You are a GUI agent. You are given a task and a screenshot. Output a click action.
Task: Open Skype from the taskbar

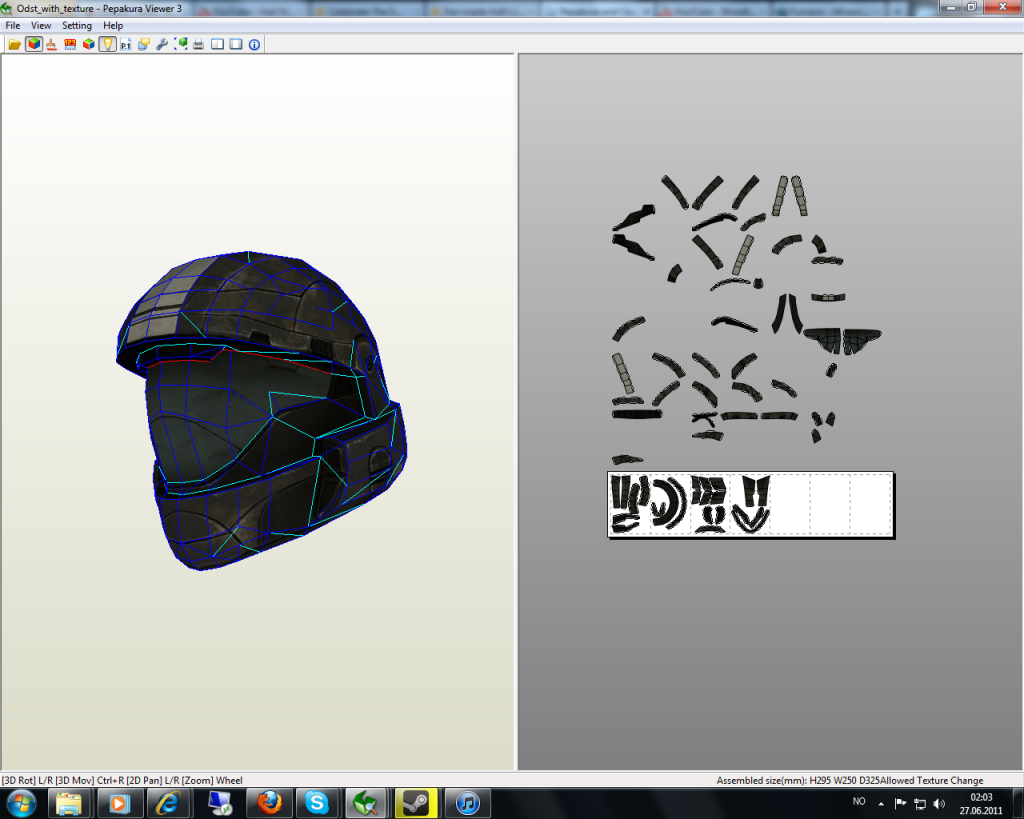(317, 803)
